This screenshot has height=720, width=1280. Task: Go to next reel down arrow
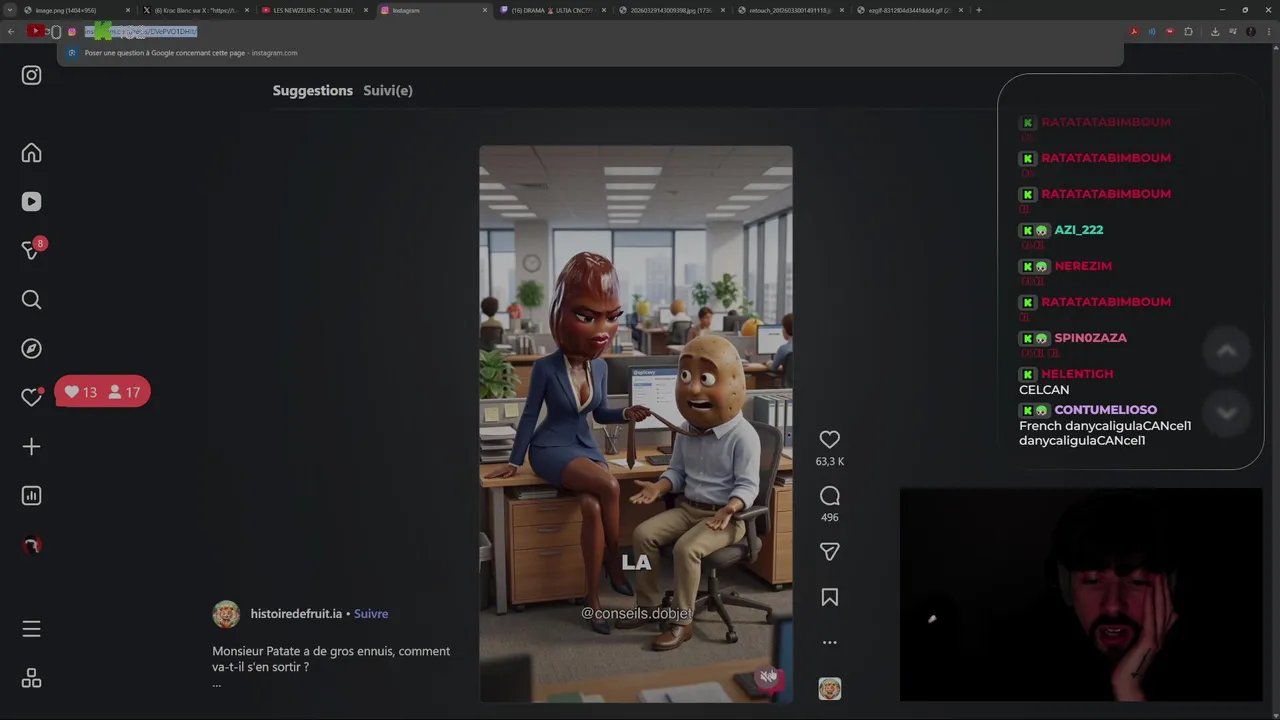pos(1226,413)
